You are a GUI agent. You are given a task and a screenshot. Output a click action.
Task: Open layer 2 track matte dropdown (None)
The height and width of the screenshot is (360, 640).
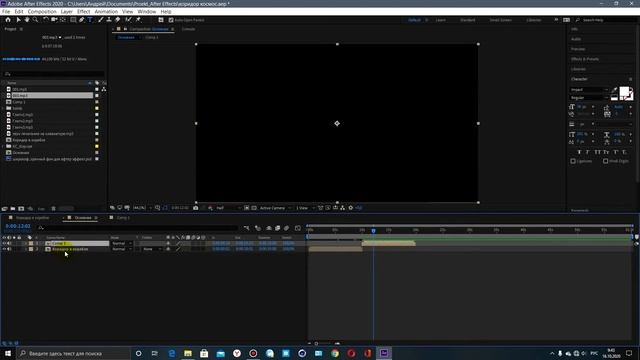coord(151,249)
